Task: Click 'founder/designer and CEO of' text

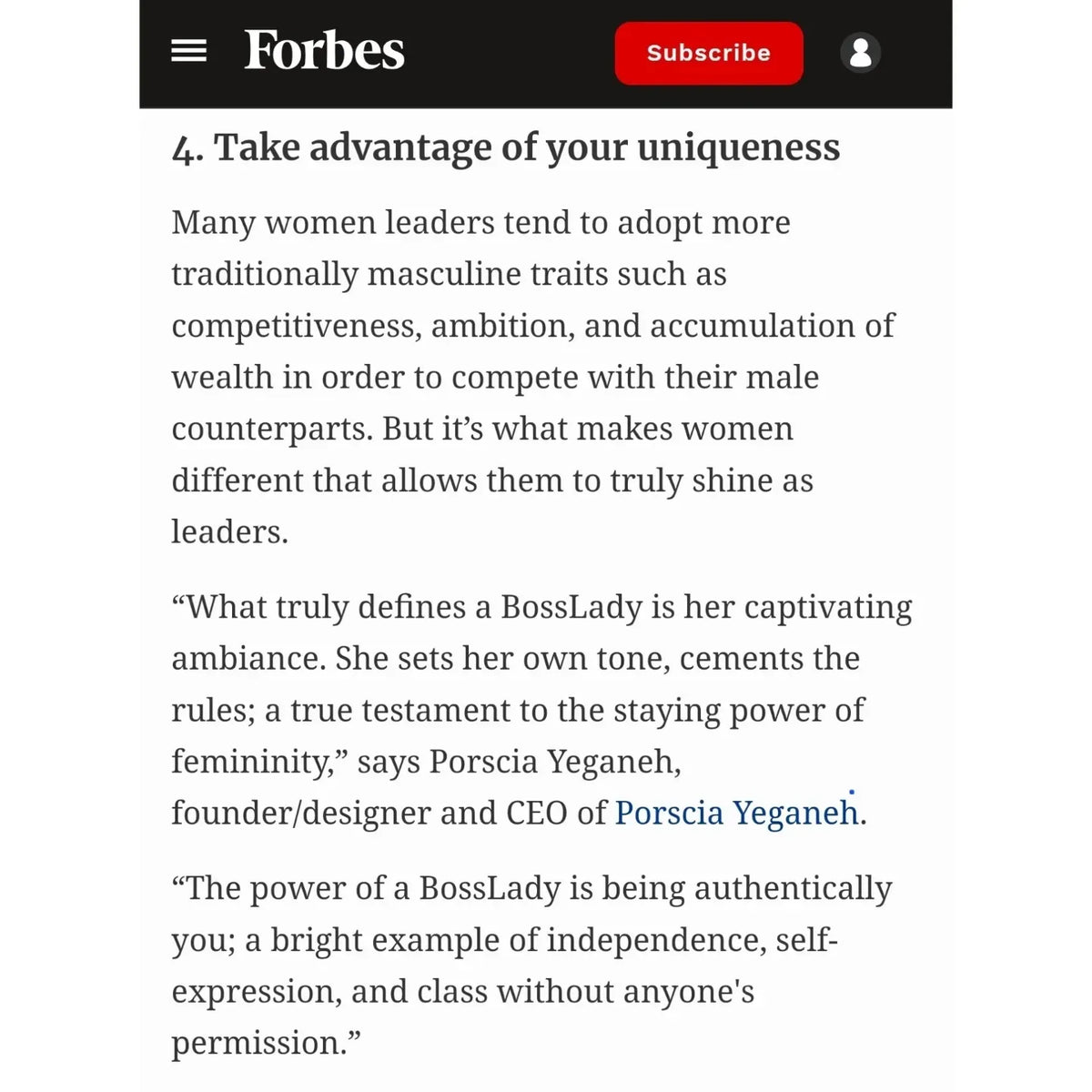Action: coord(389,812)
